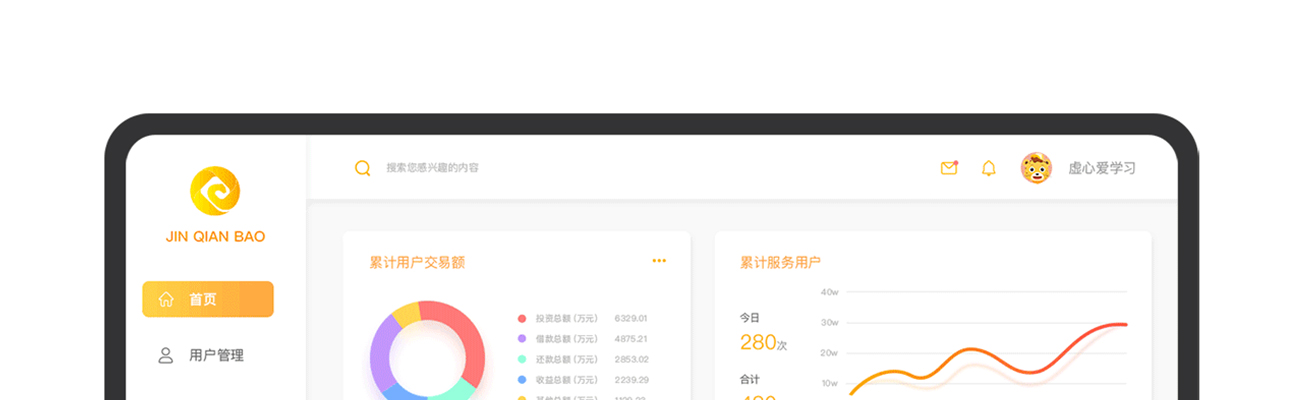
Task: Click the 30w axis label
Action: 829,322
